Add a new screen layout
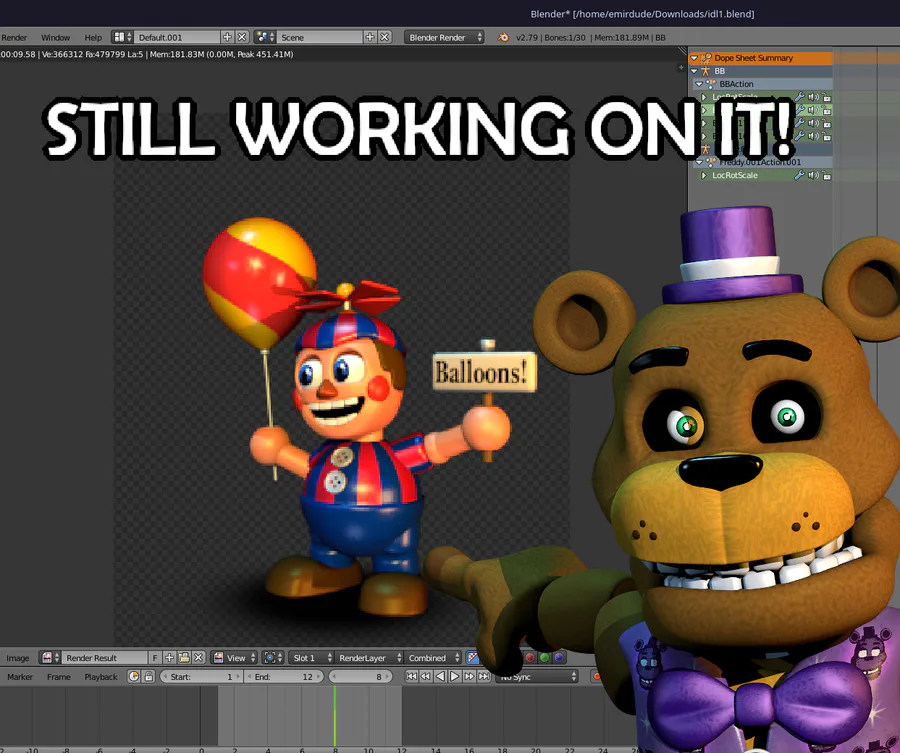The height and width of the screenshot is (753, 900). point(227,37)
